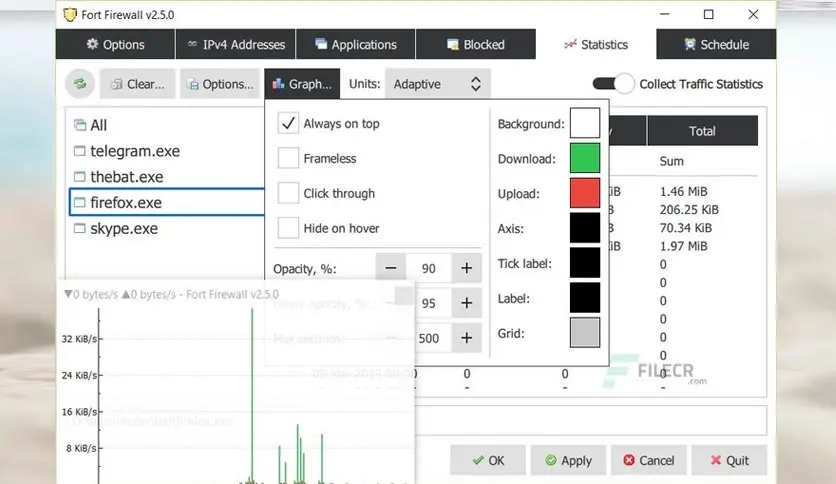Screen dimensions: 836x484
Task: Open the Schedule tab
Action: click(x=716, y=44)
